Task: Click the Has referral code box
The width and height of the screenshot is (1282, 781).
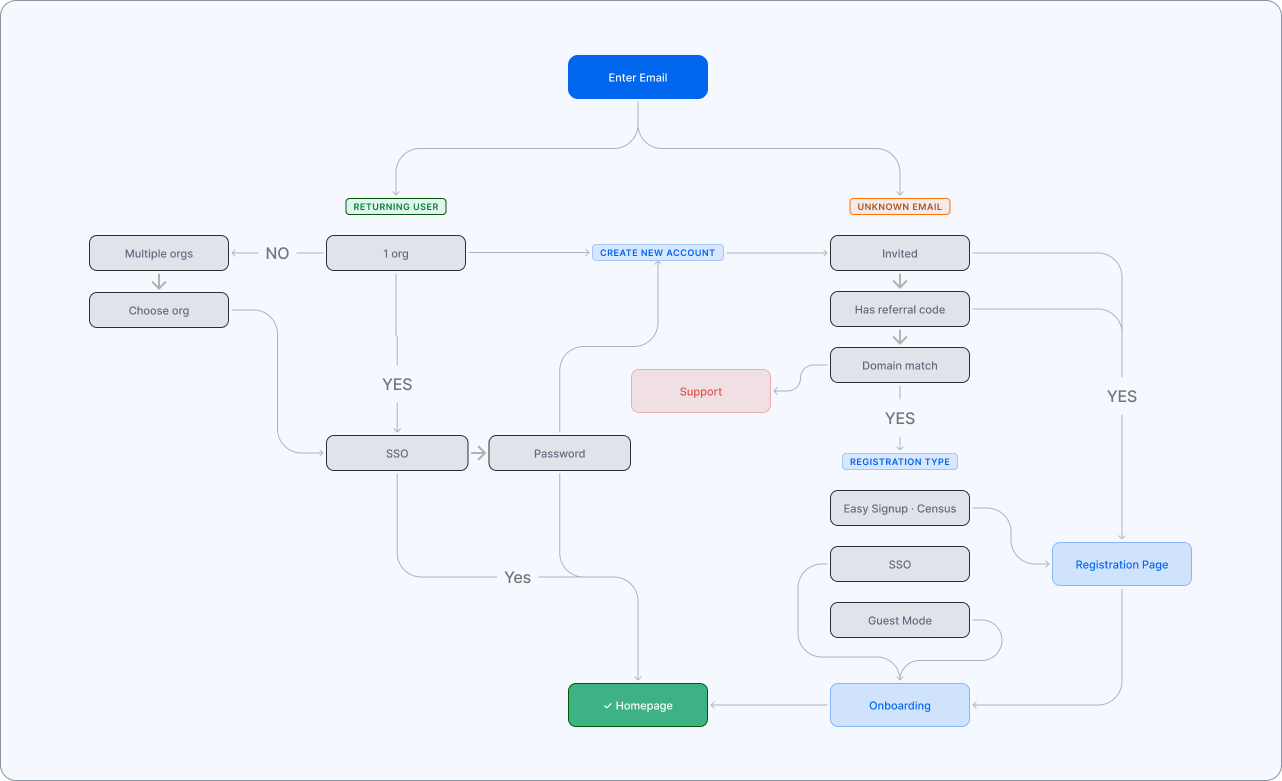Action: point(900,309)
